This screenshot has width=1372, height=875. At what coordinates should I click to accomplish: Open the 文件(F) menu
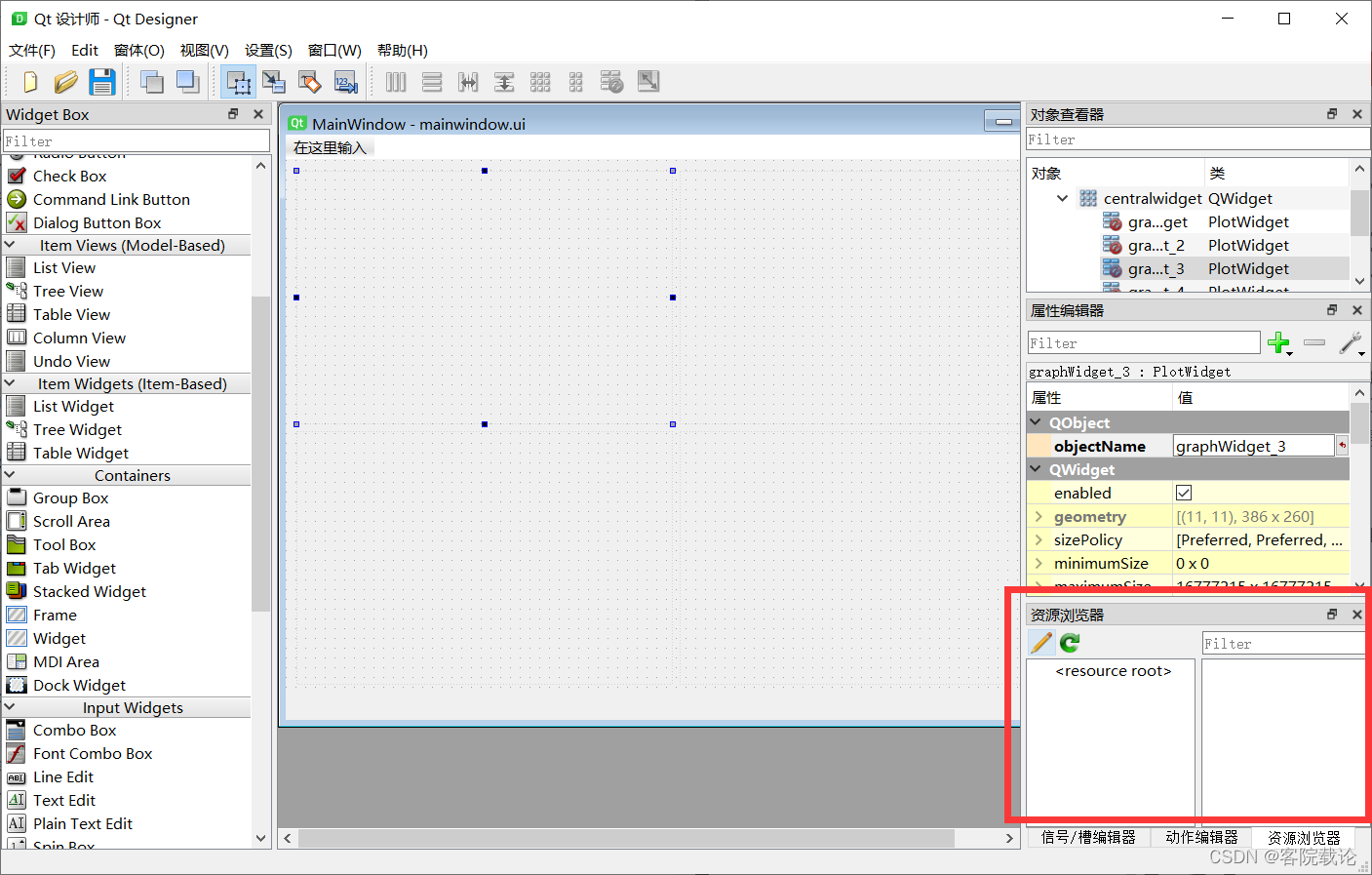pyautogui.click(x=31, y=50)
